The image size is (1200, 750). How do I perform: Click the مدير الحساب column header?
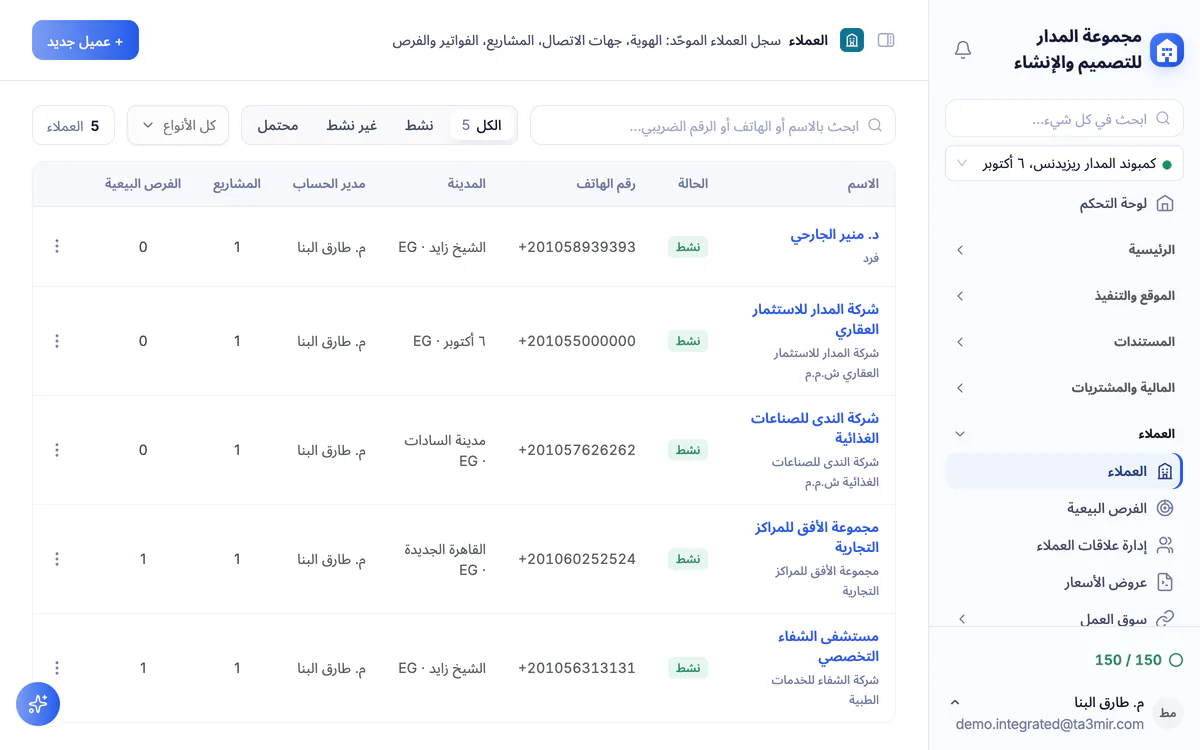[329, 184]
